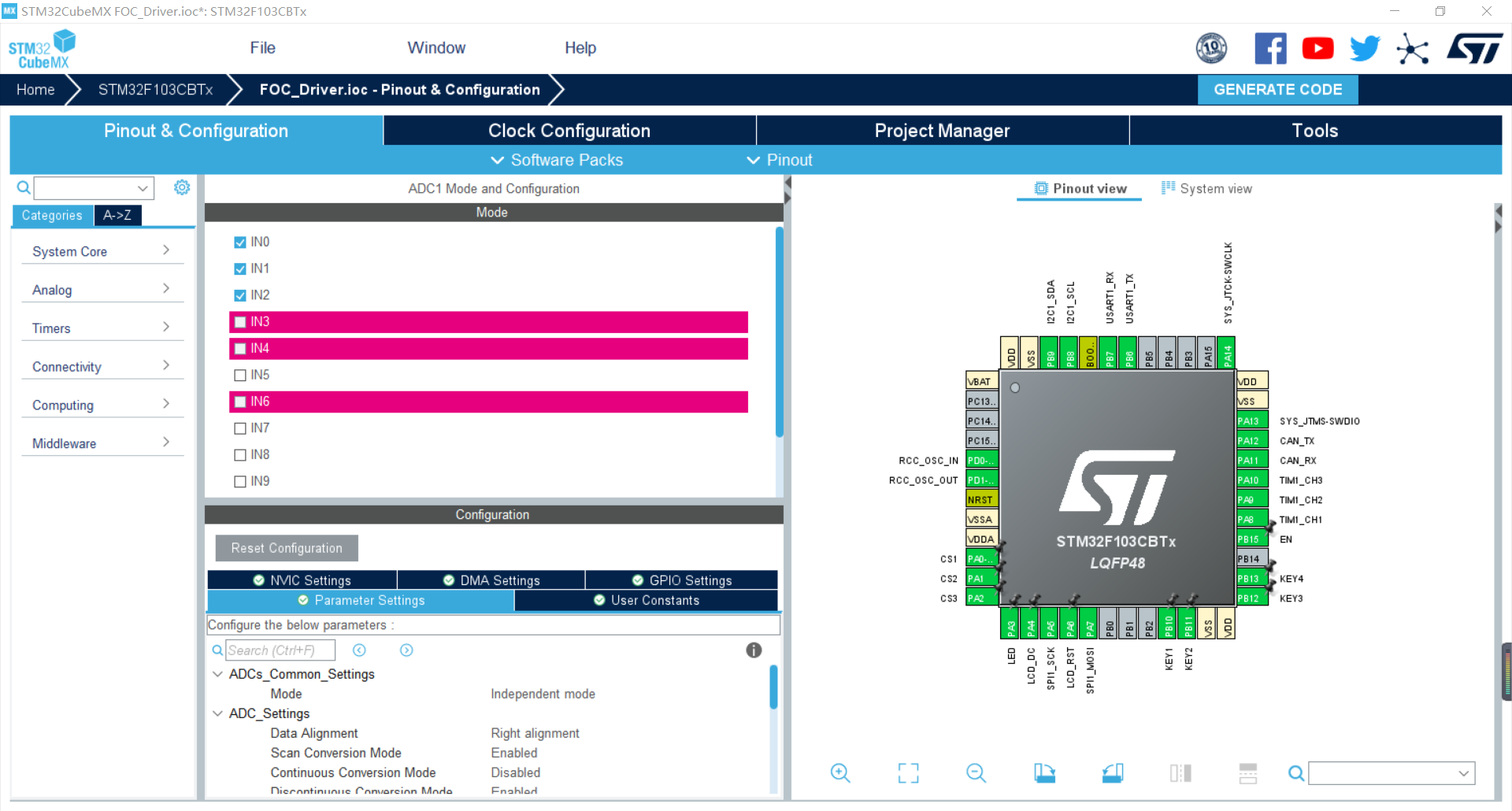Click the peripheral search magnifier icon
Image resolution: width=1512 pixels, height=811 pixels.
[24, 187]
